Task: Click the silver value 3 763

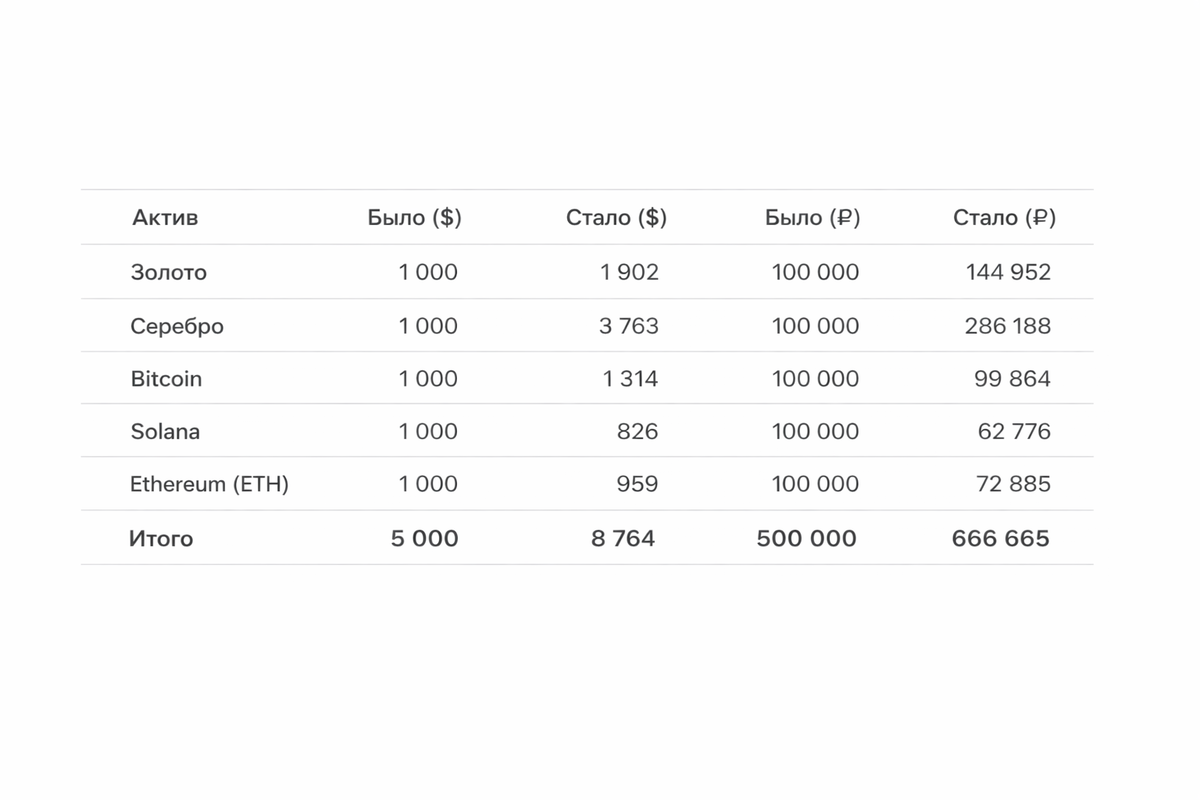Action: tap(629, 326)
